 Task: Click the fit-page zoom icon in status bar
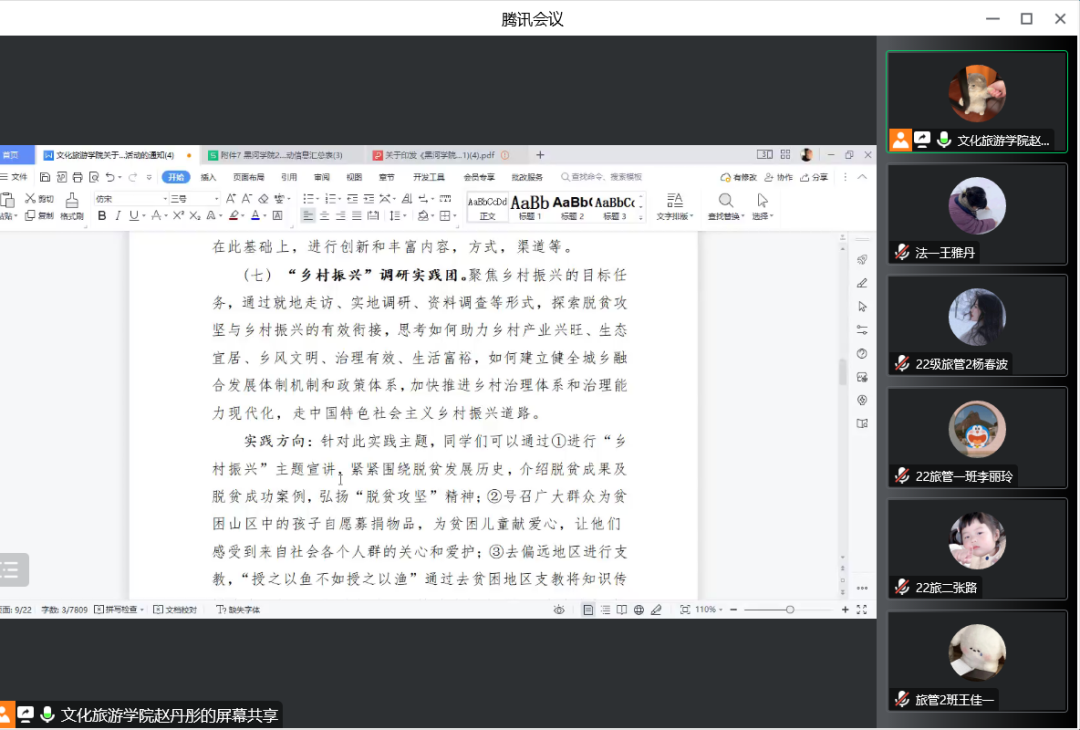[685, 609]
